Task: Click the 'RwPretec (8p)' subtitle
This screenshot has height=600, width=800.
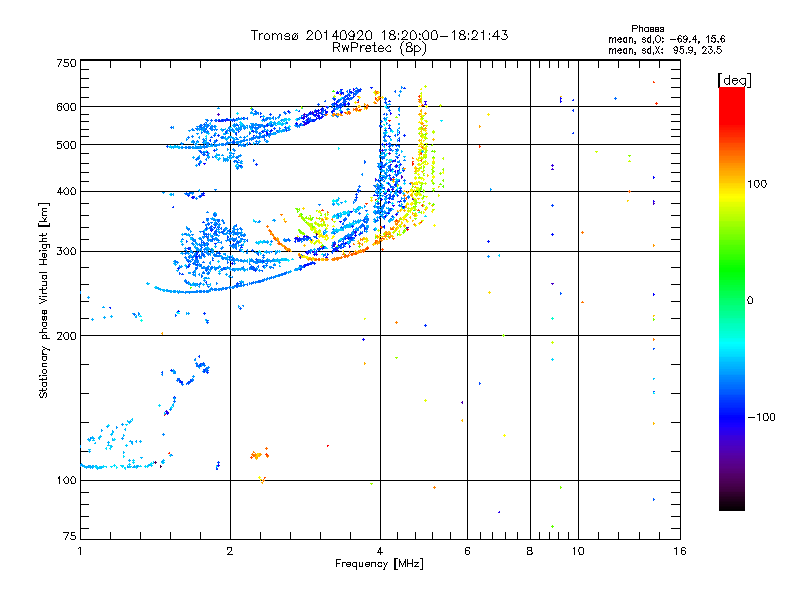Action: (x=379, y=48)
